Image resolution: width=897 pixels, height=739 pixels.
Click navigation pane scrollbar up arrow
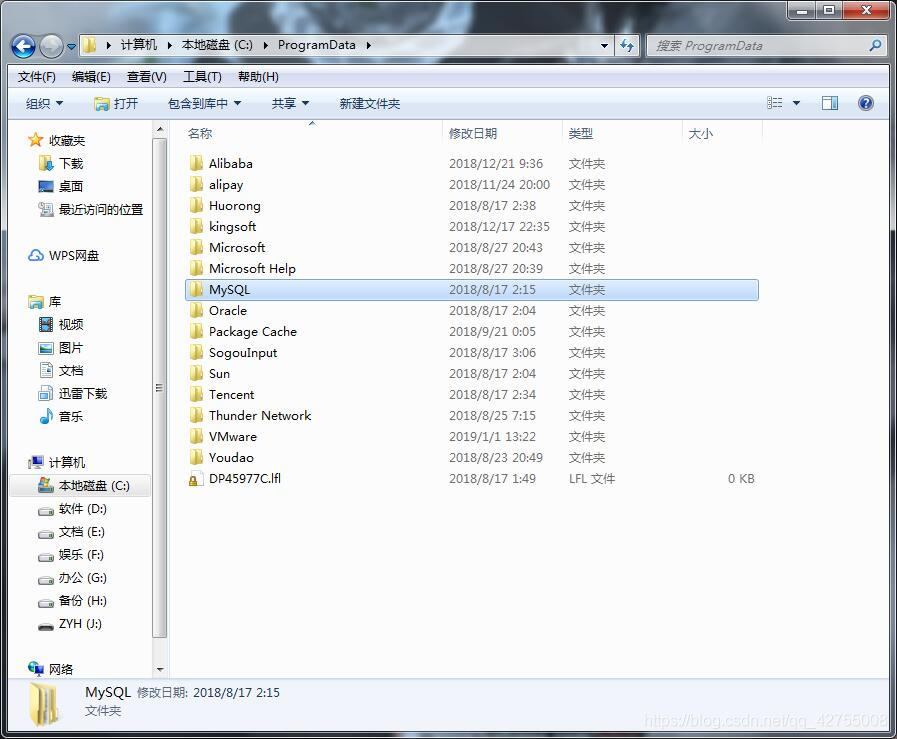160,130
